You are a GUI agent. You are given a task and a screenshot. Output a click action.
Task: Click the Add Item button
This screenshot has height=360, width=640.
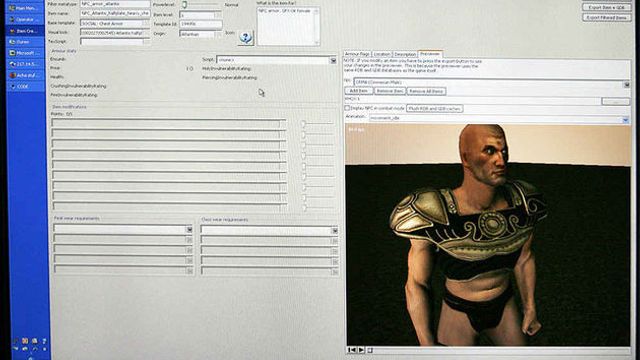(359, 91)
